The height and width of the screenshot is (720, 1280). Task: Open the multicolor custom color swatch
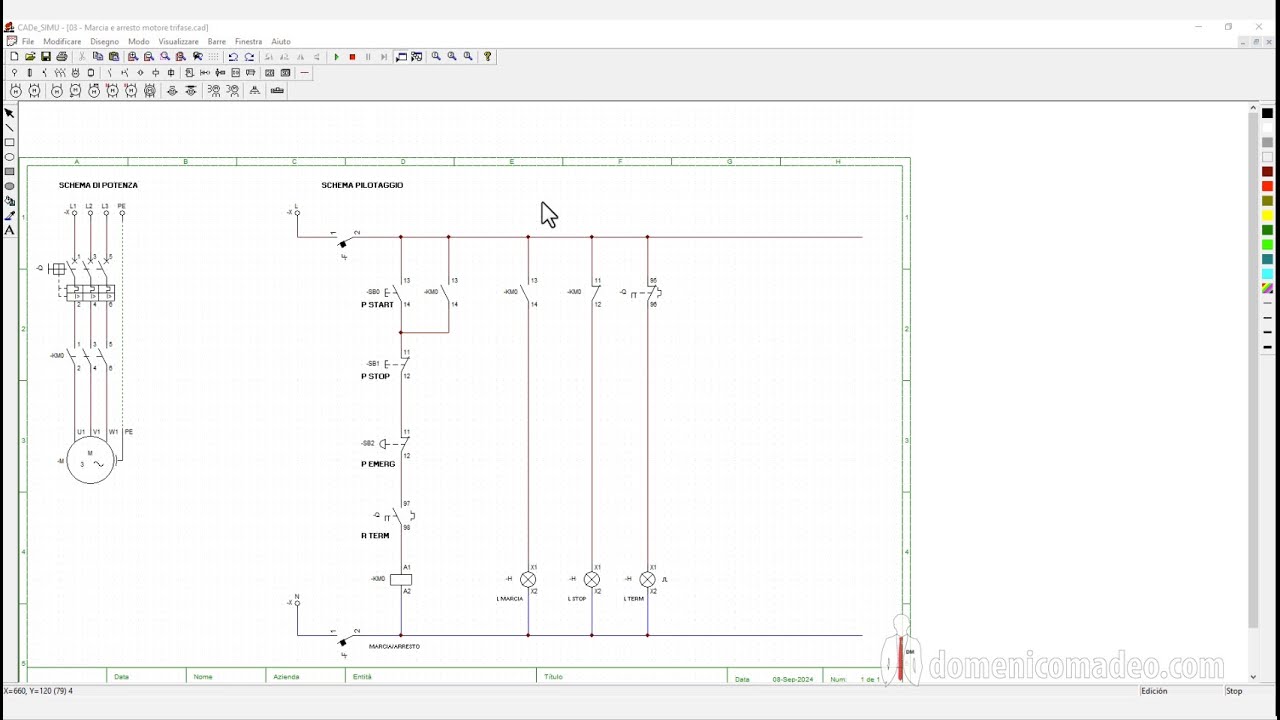pos(1267,288)
